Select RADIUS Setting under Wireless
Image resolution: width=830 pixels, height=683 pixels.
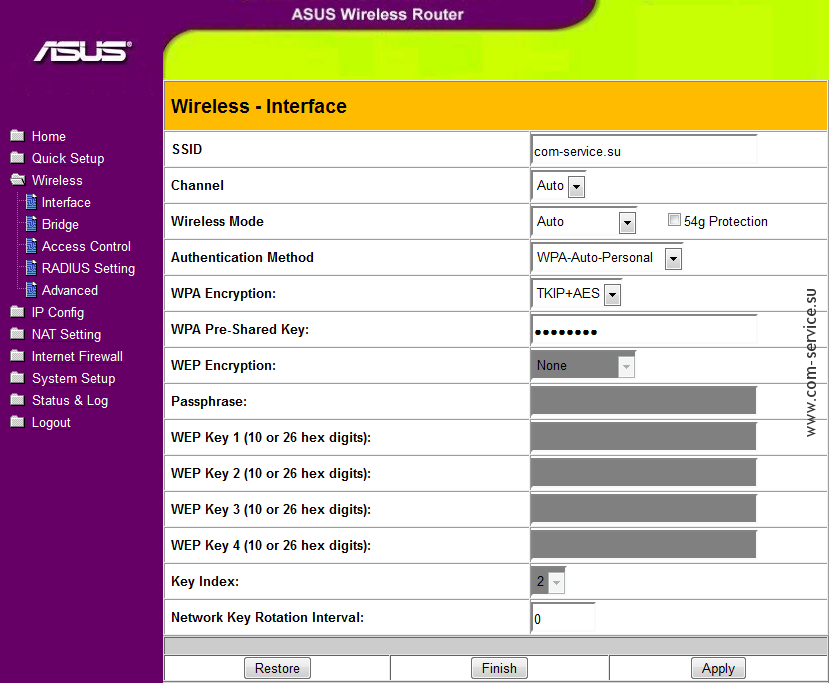88,268
